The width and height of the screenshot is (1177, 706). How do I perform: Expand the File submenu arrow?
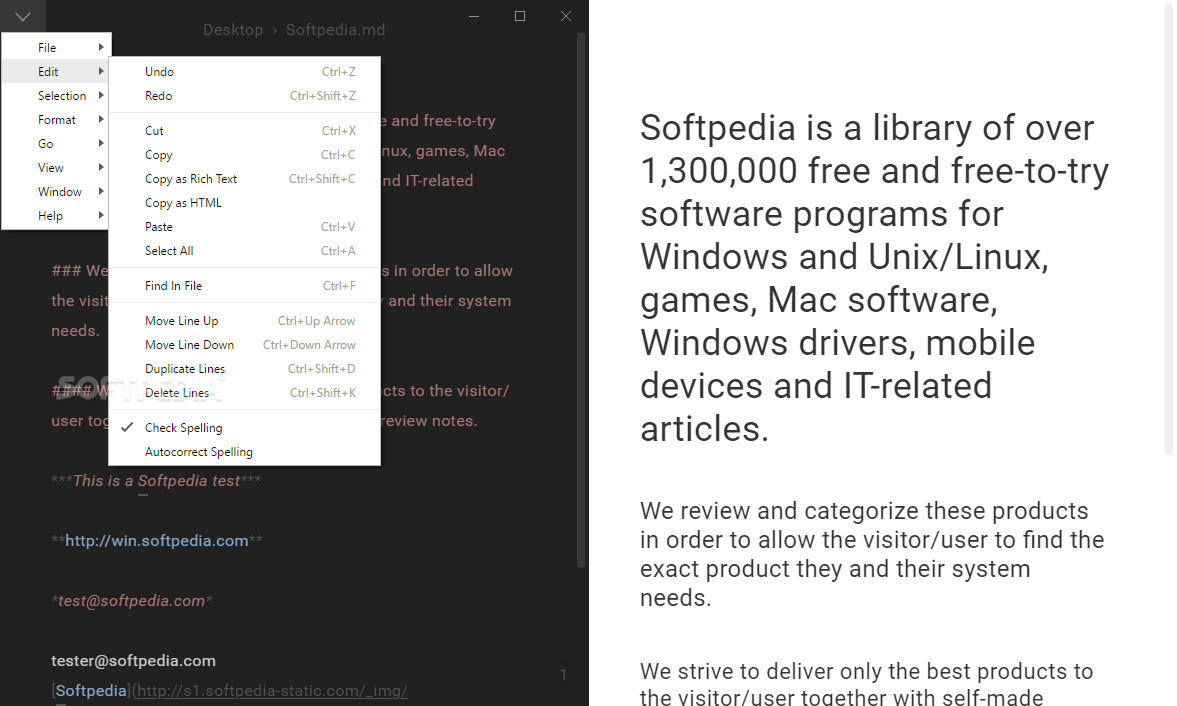(x=101, y=47)
